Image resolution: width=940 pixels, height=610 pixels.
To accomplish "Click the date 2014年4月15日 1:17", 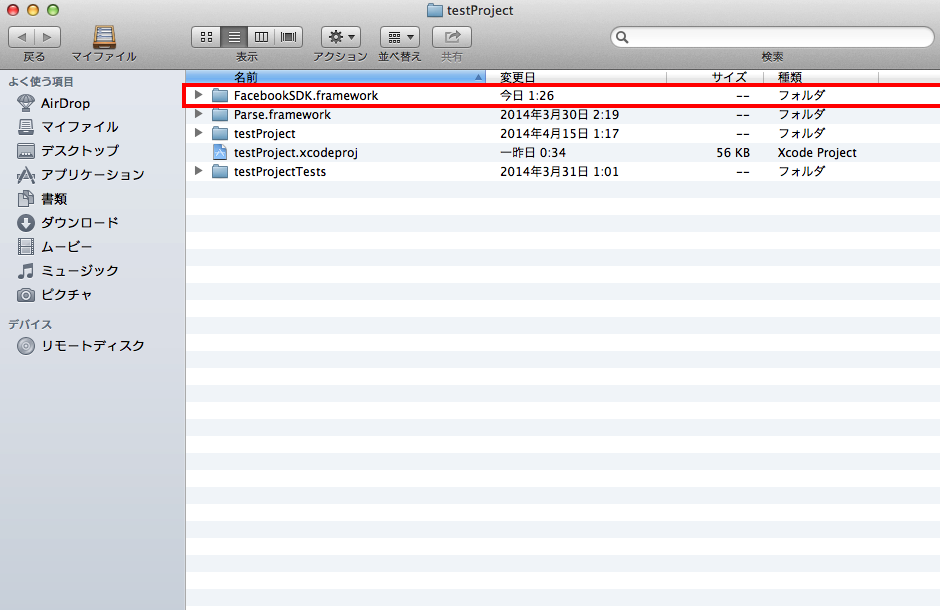I will click(559, 134).
